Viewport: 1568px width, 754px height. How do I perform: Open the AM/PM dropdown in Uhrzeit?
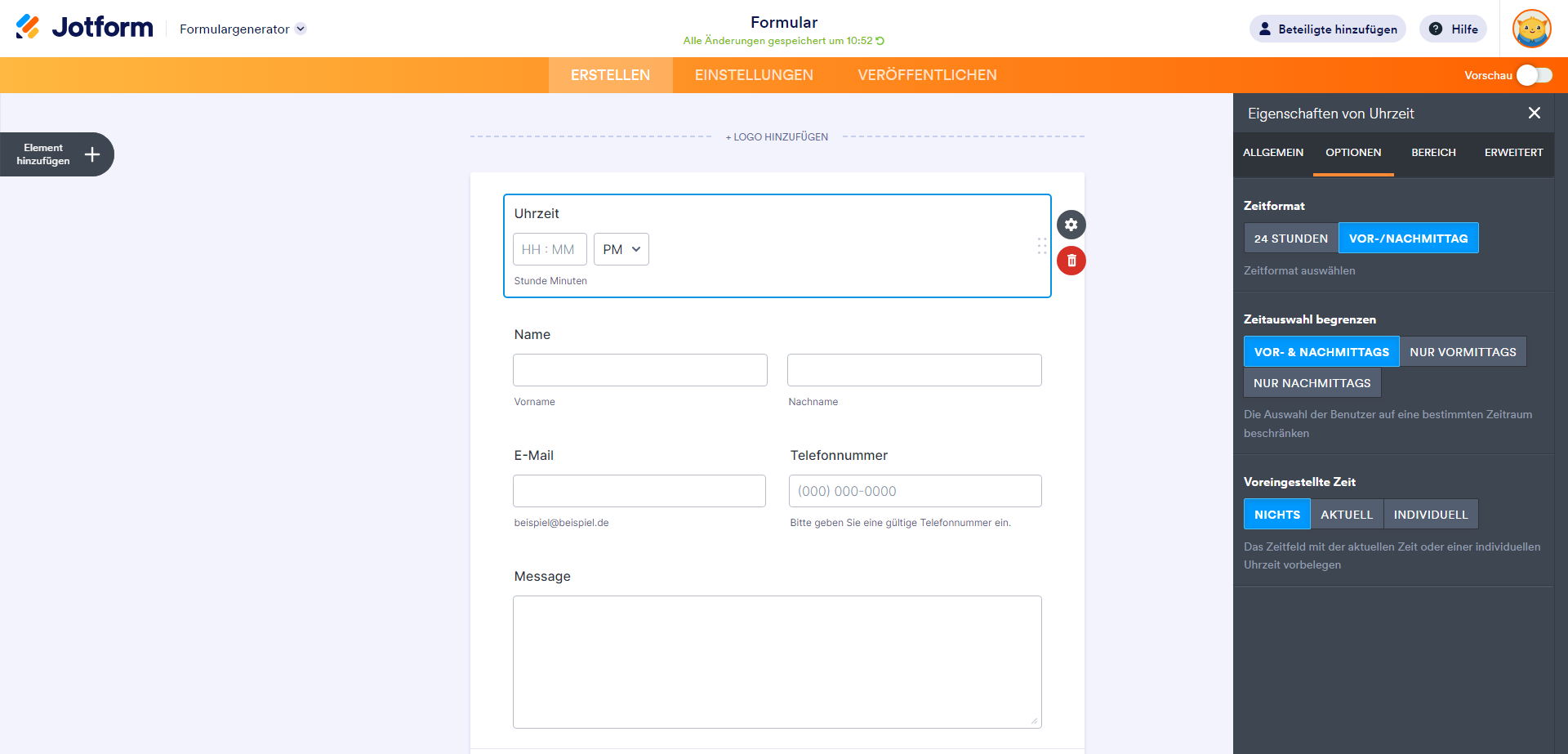click(x=621, y=249)
